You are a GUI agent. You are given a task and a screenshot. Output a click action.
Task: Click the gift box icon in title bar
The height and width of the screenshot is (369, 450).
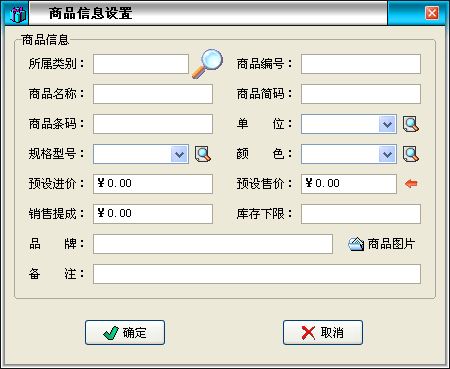[x=17, y=14]
